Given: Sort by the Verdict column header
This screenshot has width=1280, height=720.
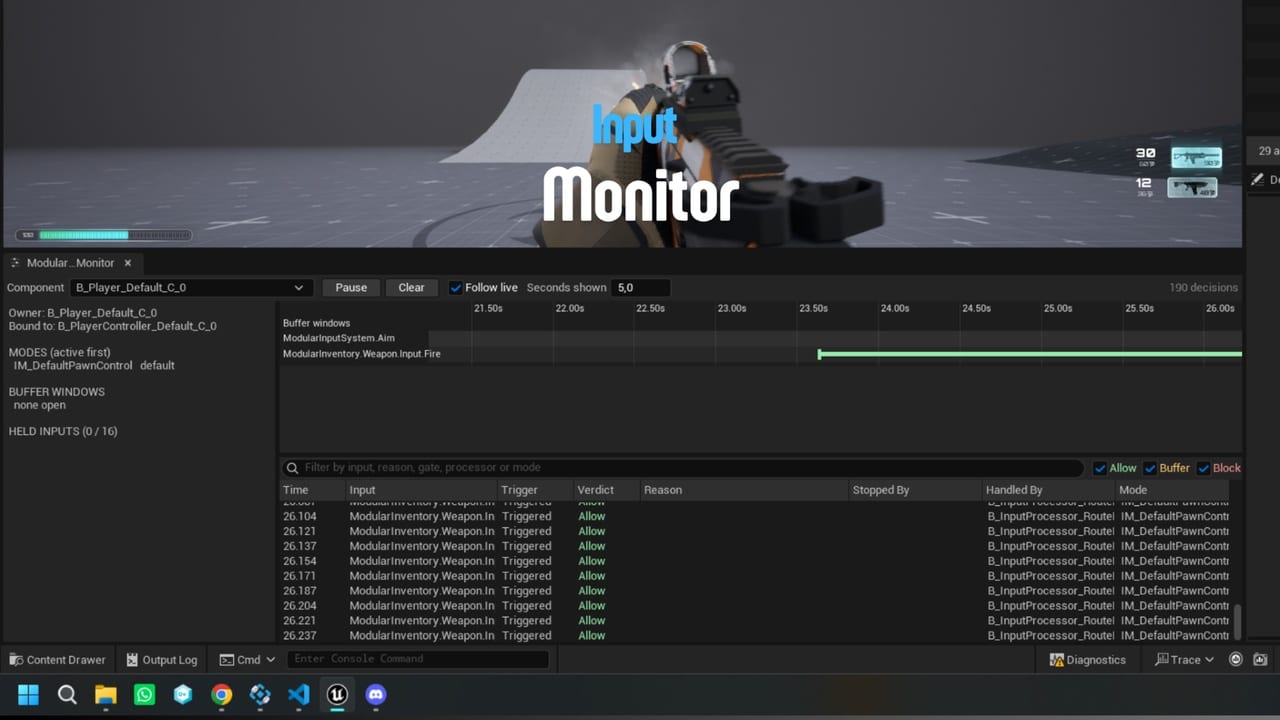Looking at the screenshot, I should [x=606, y=490].
